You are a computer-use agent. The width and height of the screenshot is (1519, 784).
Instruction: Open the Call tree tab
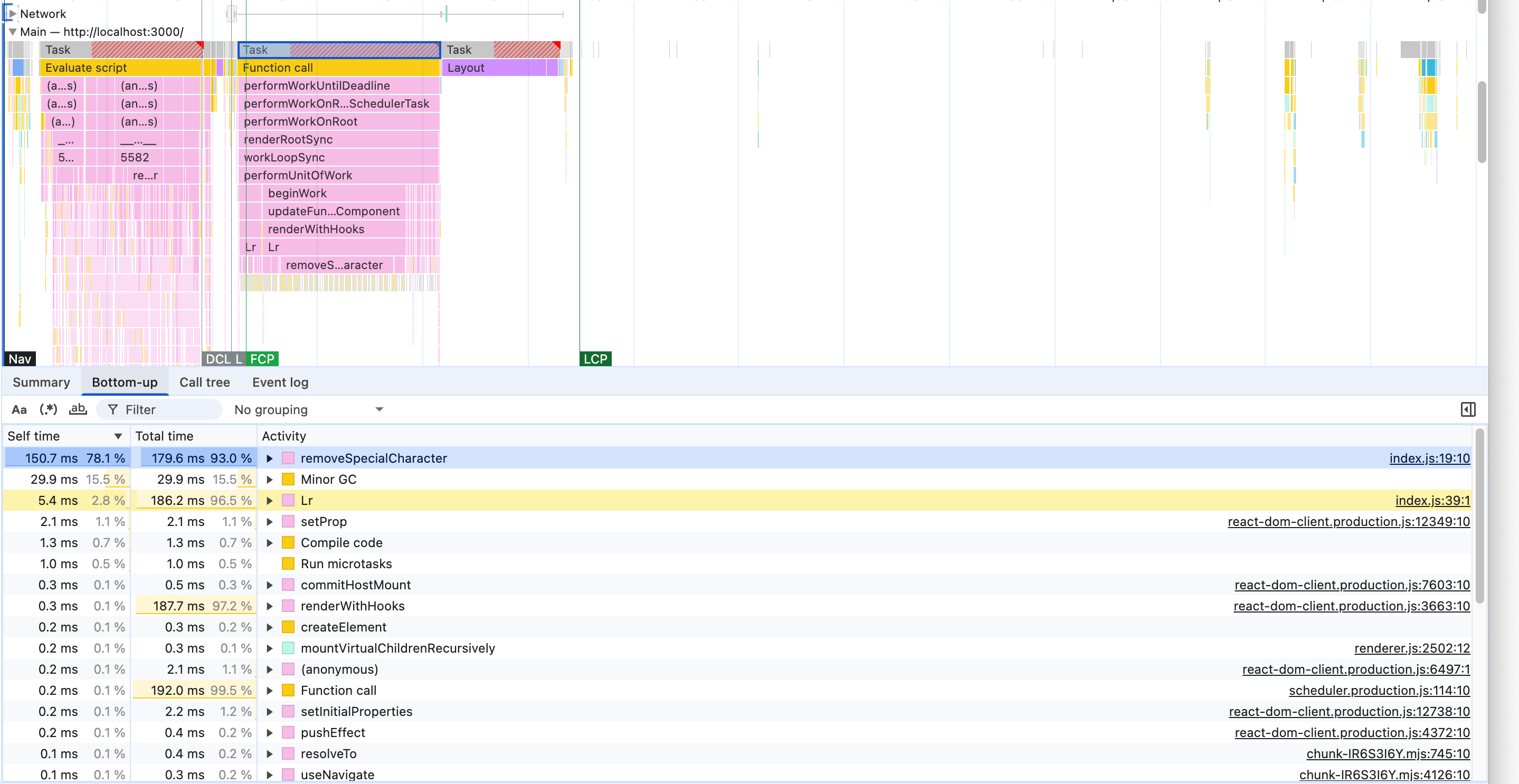click(x=204, y=383)
